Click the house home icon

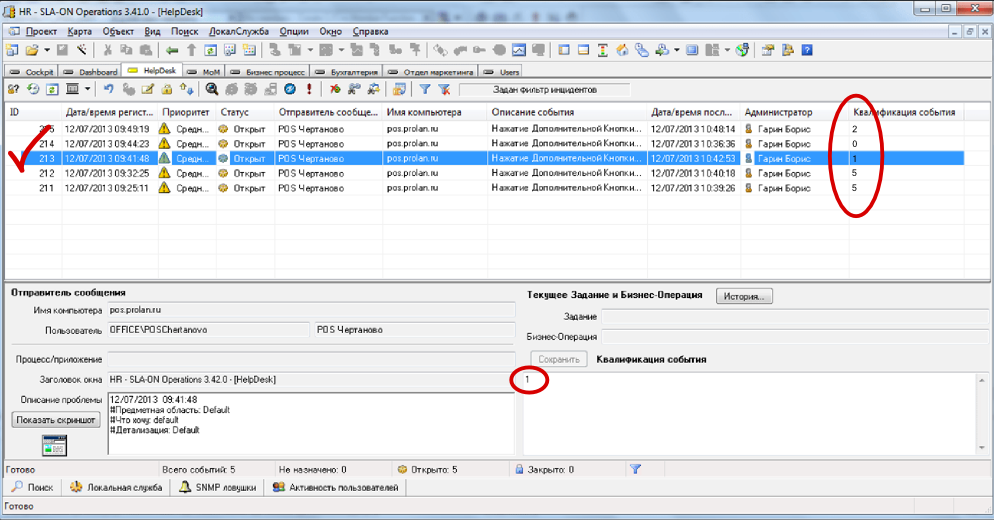(x=623, y=50)
